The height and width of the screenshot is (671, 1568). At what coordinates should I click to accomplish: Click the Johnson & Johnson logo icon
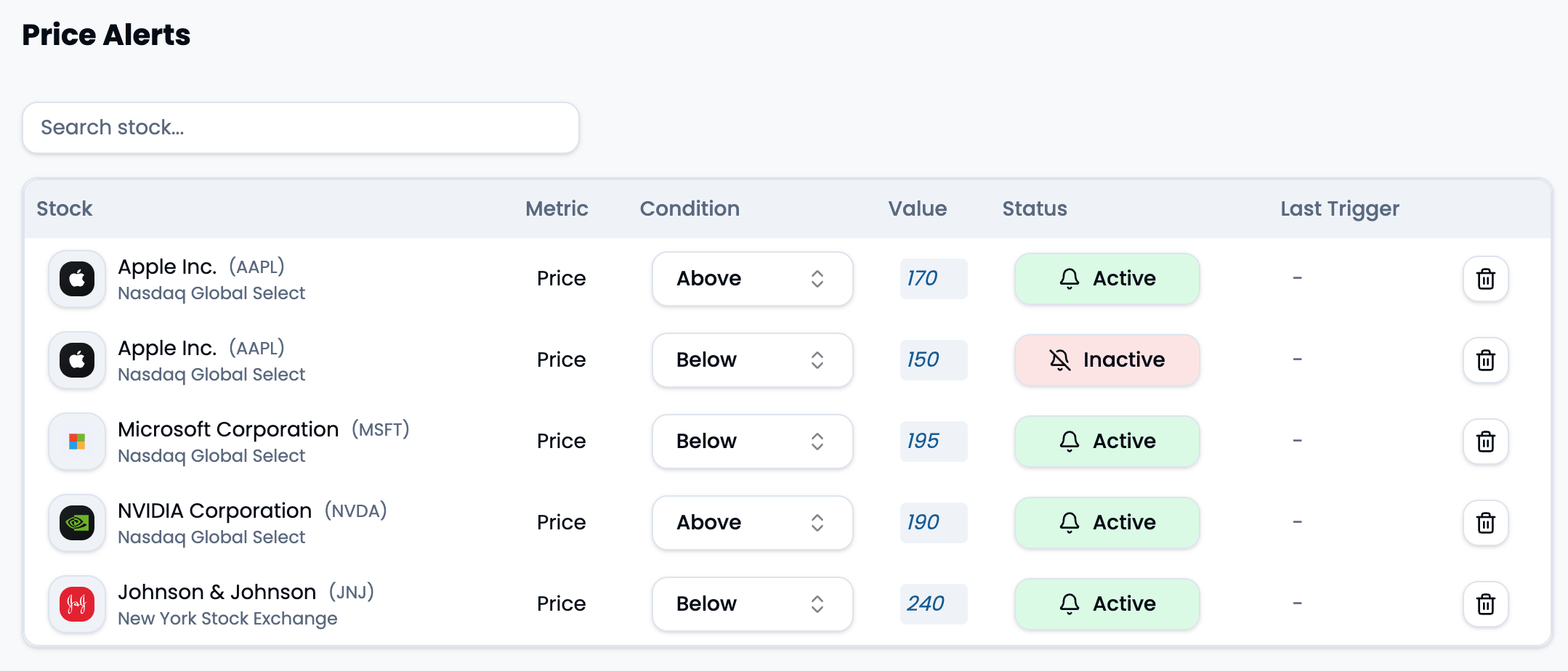[x=77, y=604]
